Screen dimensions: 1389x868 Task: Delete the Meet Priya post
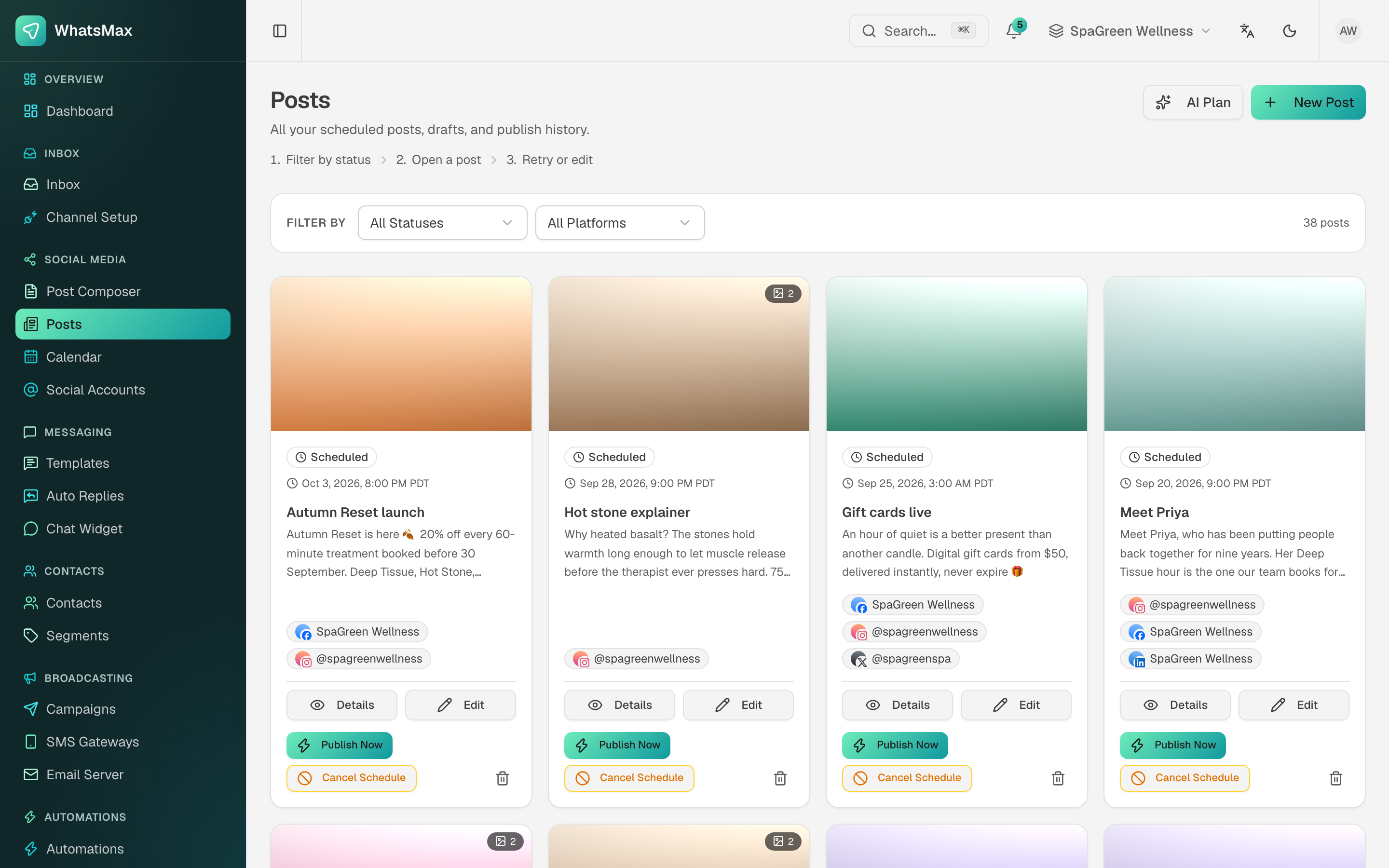click(1335, 778)
